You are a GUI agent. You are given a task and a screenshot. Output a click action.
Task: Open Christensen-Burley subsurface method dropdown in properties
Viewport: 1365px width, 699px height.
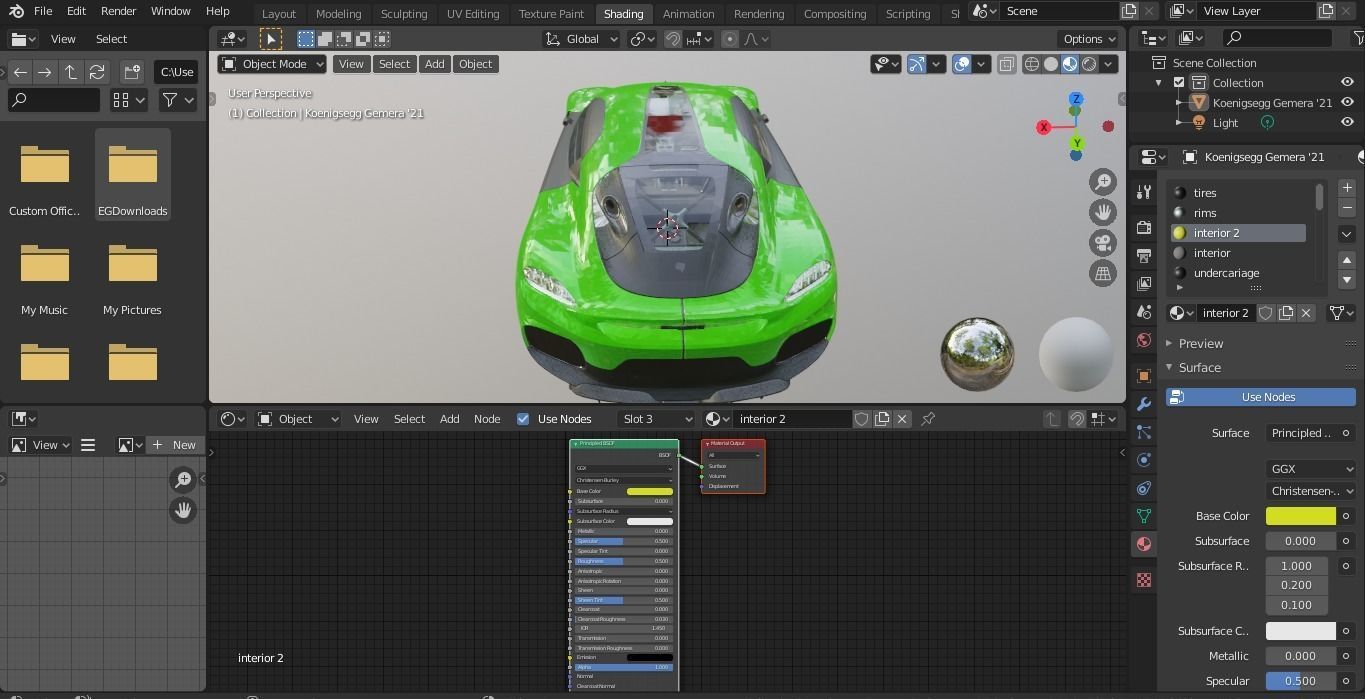point(1311,491)
